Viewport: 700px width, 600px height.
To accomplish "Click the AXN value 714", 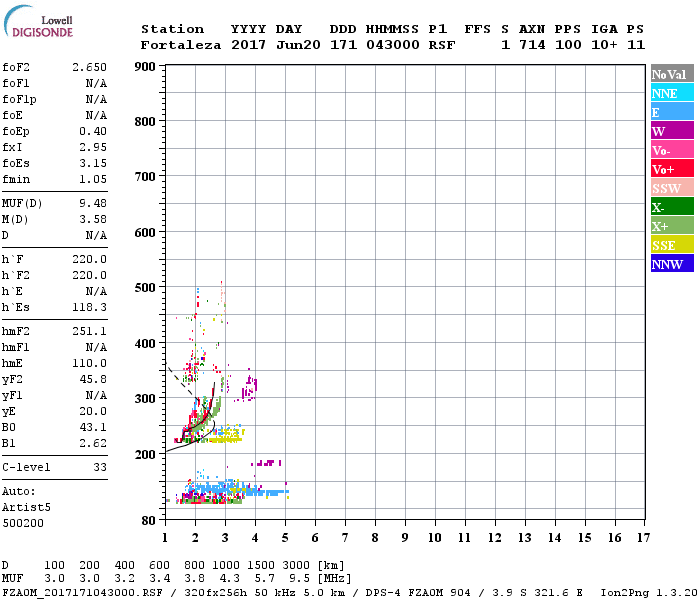I will point(532,45).
